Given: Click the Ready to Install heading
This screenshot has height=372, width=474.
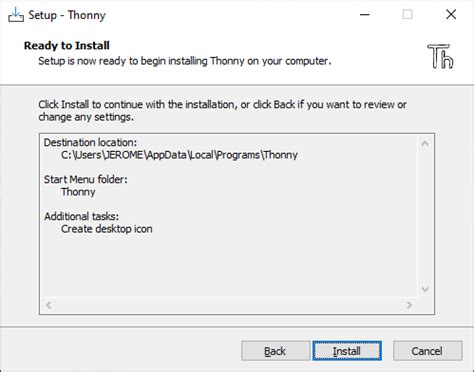Looking at the screenshot, I should [67, 45].
